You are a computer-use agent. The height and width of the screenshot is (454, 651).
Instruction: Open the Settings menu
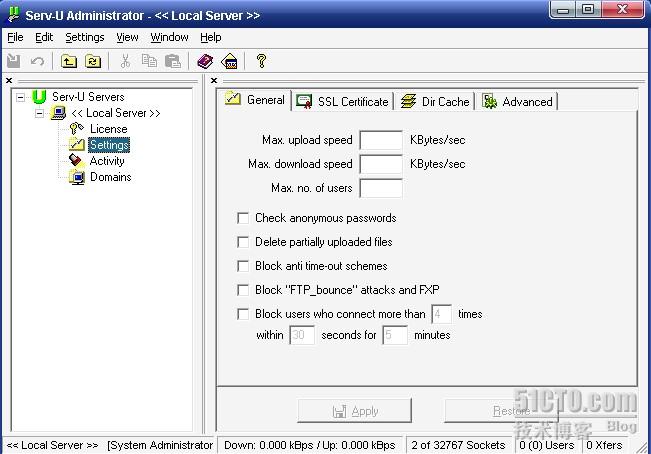click(85, 37)
